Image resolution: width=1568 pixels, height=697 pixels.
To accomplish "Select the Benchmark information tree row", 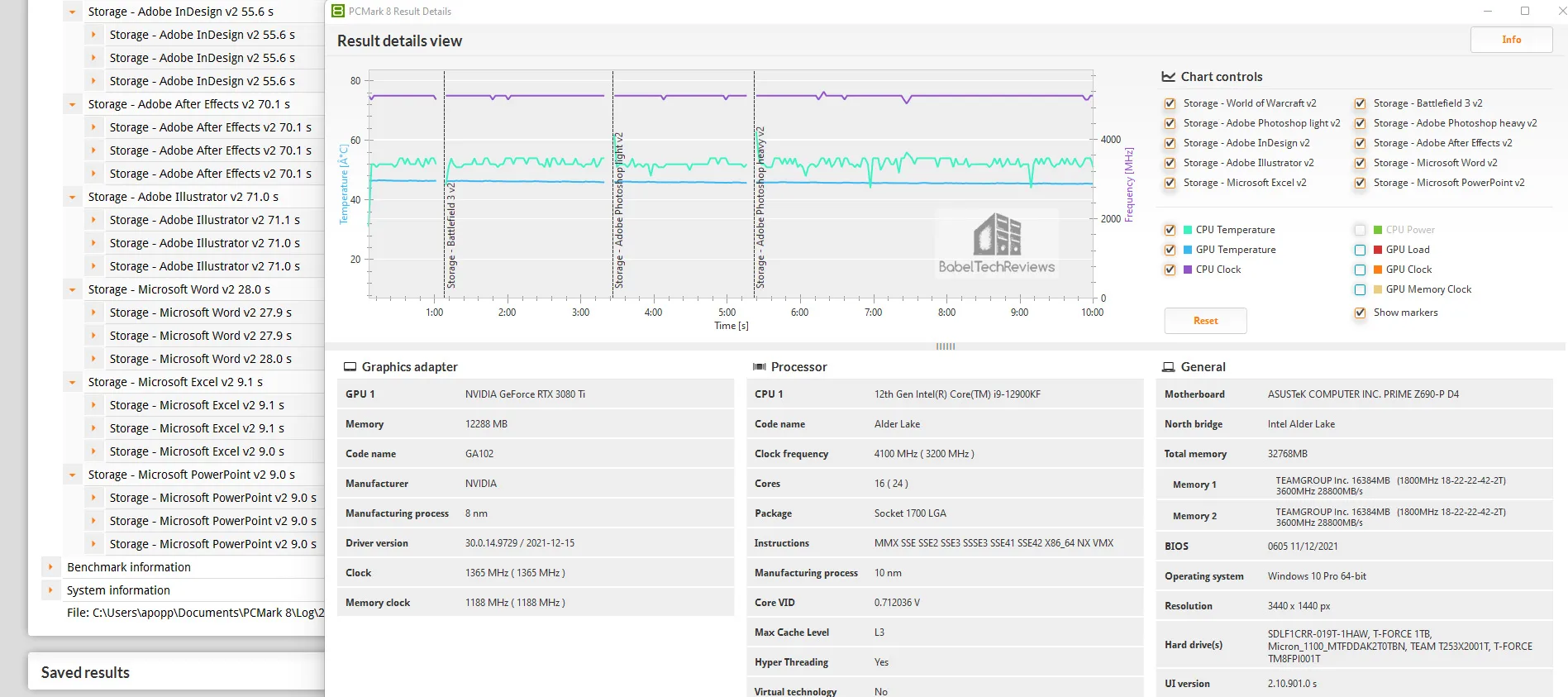I will [x=129, y=567].
